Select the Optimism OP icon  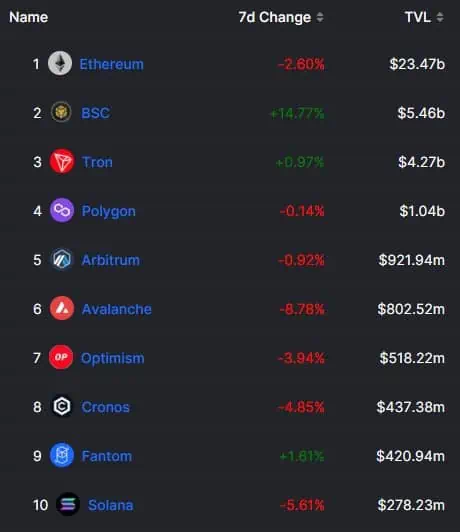61,357
